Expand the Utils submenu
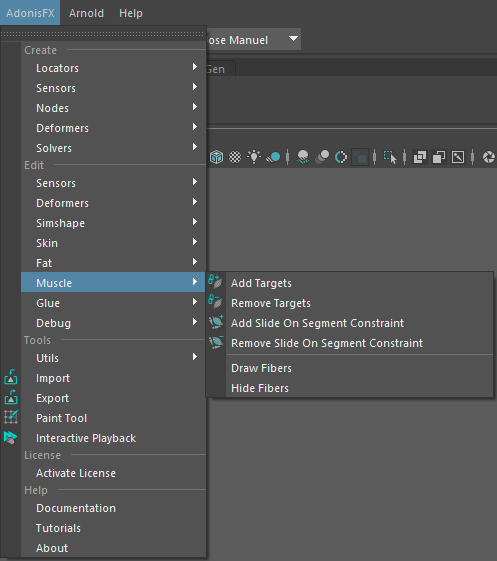Screen dimensions: 497x561 (x=113, y=358)
